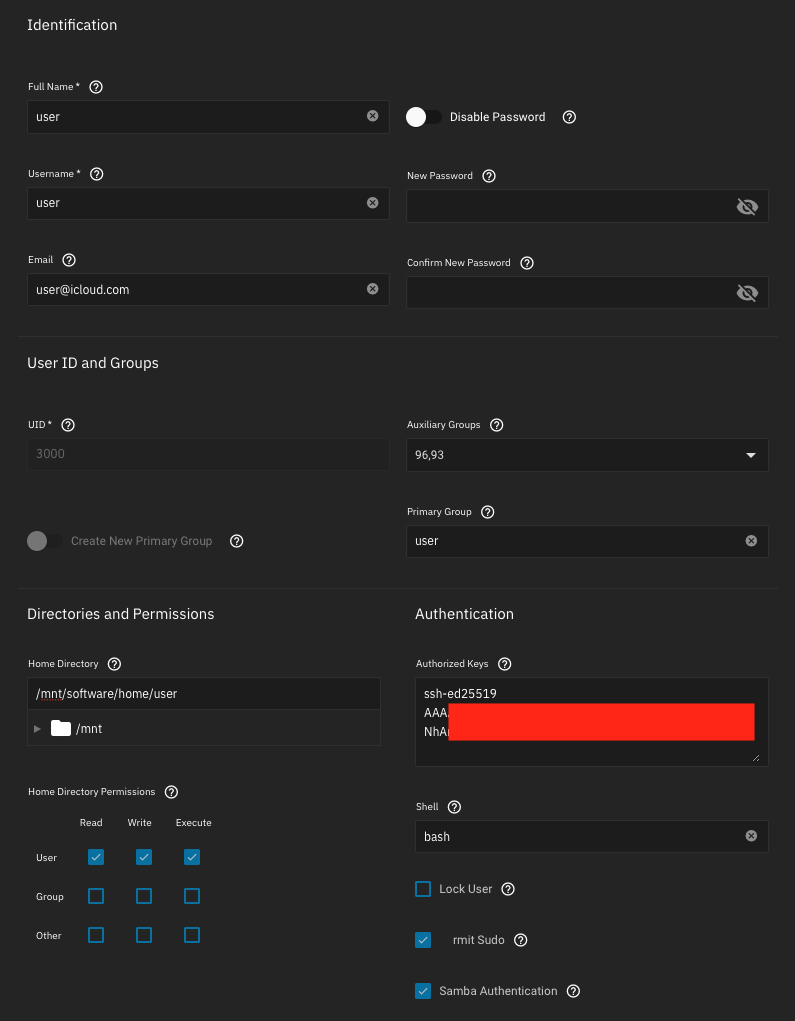Open Home Directory help tooltip icon
The image size is (795, 1021).
[x=114, y=664]
